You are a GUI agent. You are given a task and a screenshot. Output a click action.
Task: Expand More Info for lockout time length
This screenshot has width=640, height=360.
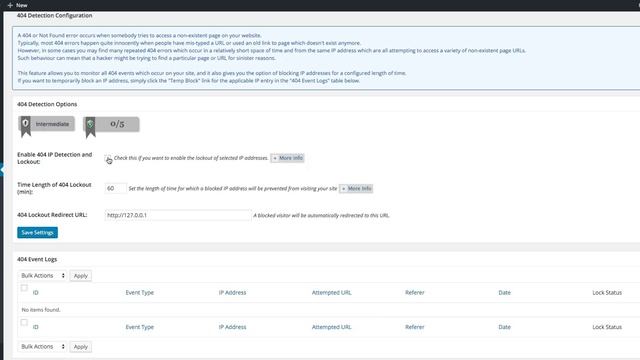pos(356,189)
